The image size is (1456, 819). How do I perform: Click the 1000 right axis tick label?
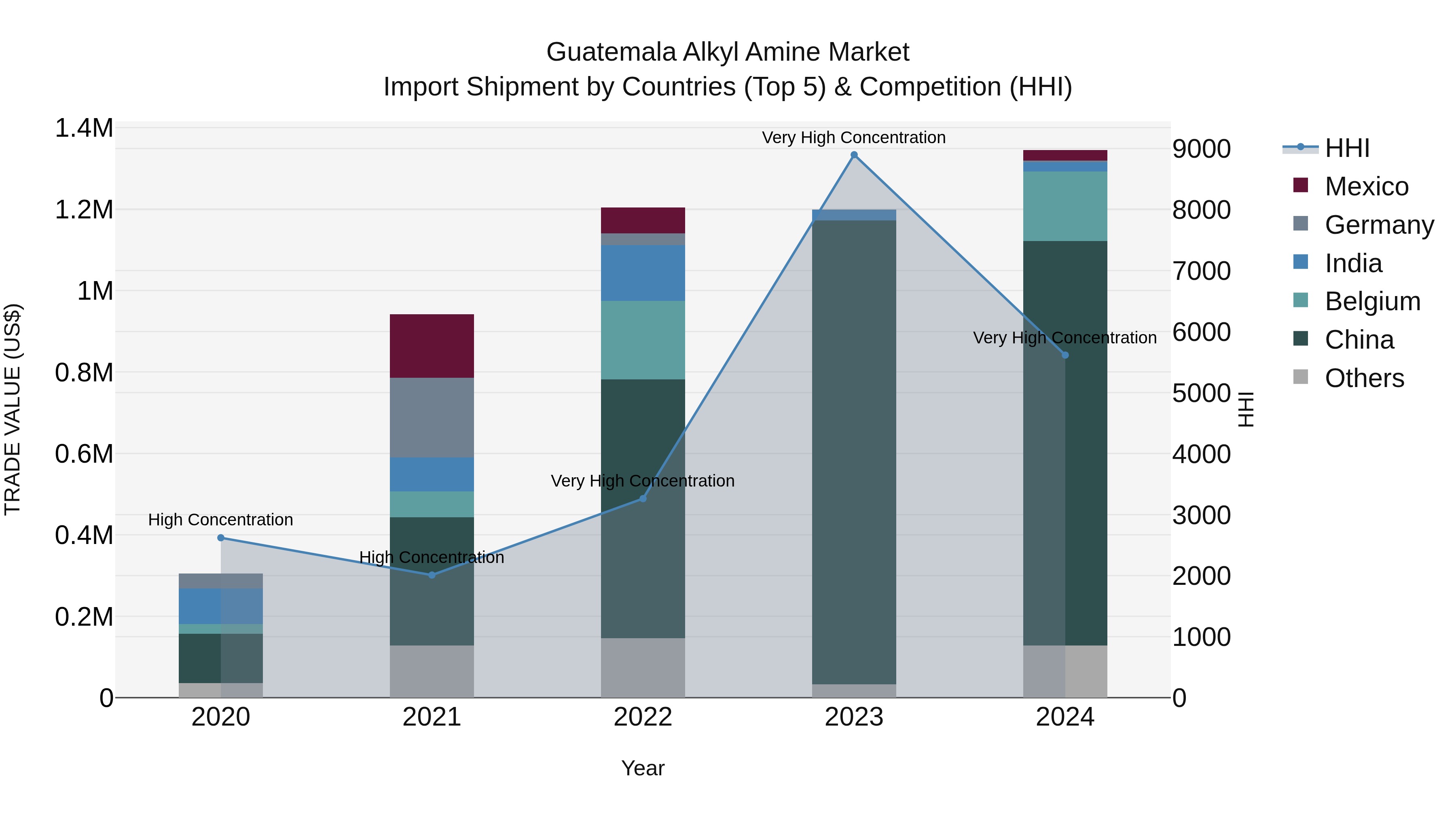(1202, 637)
